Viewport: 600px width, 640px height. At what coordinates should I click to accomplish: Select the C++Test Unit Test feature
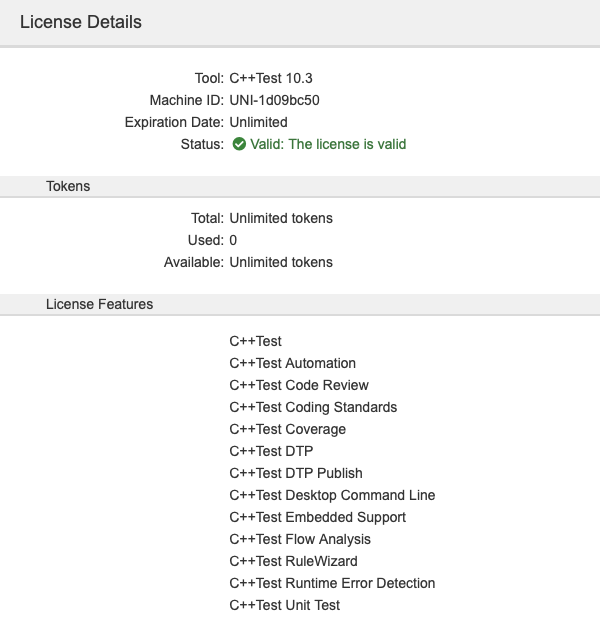(284, 605)
